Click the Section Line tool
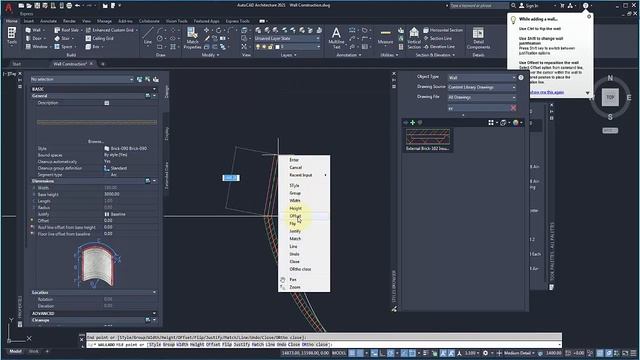640x360 pixels. pos(438,38)
